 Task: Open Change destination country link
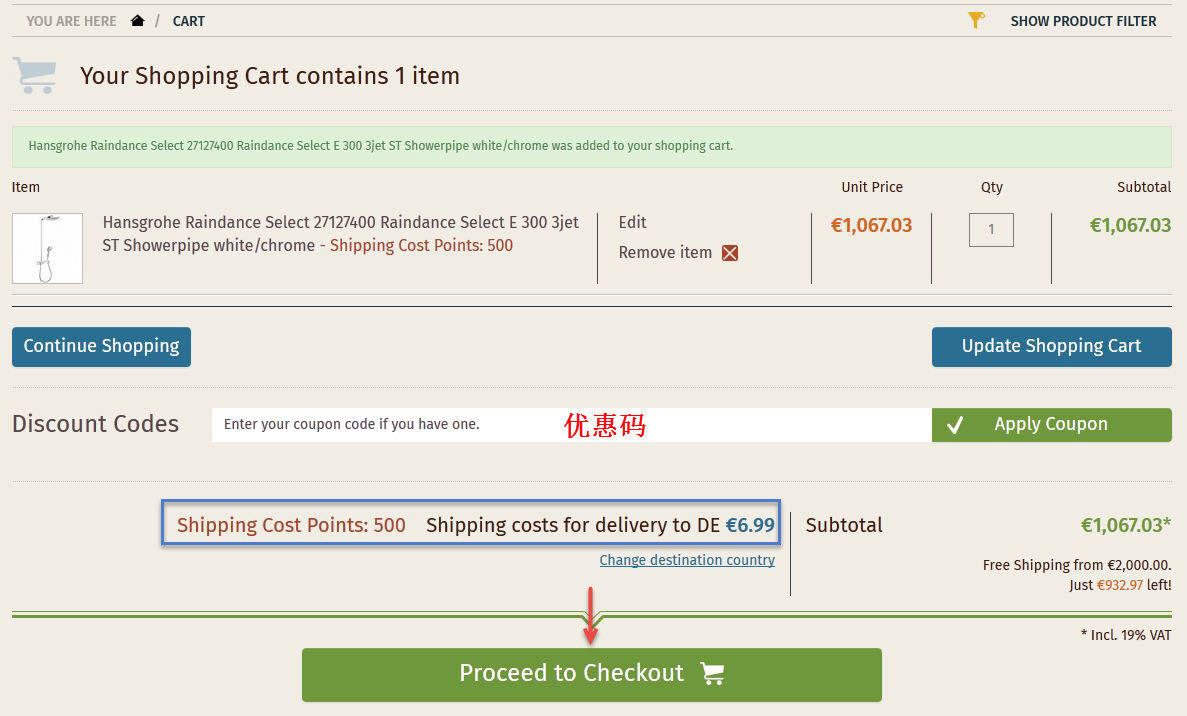[687, 560]
